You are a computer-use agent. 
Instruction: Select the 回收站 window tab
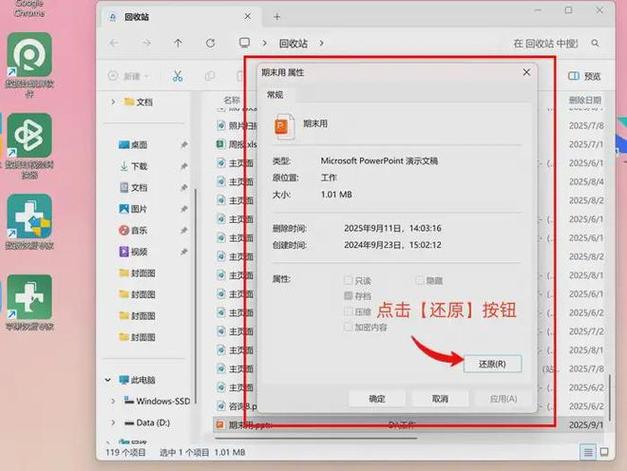click(x=180, y=16)
